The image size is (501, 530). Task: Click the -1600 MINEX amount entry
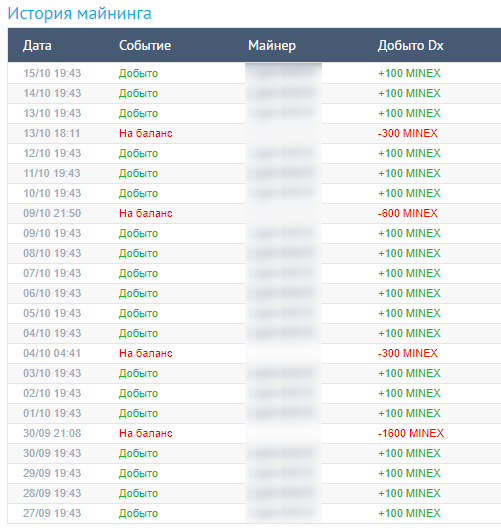(x=411, y=433)
